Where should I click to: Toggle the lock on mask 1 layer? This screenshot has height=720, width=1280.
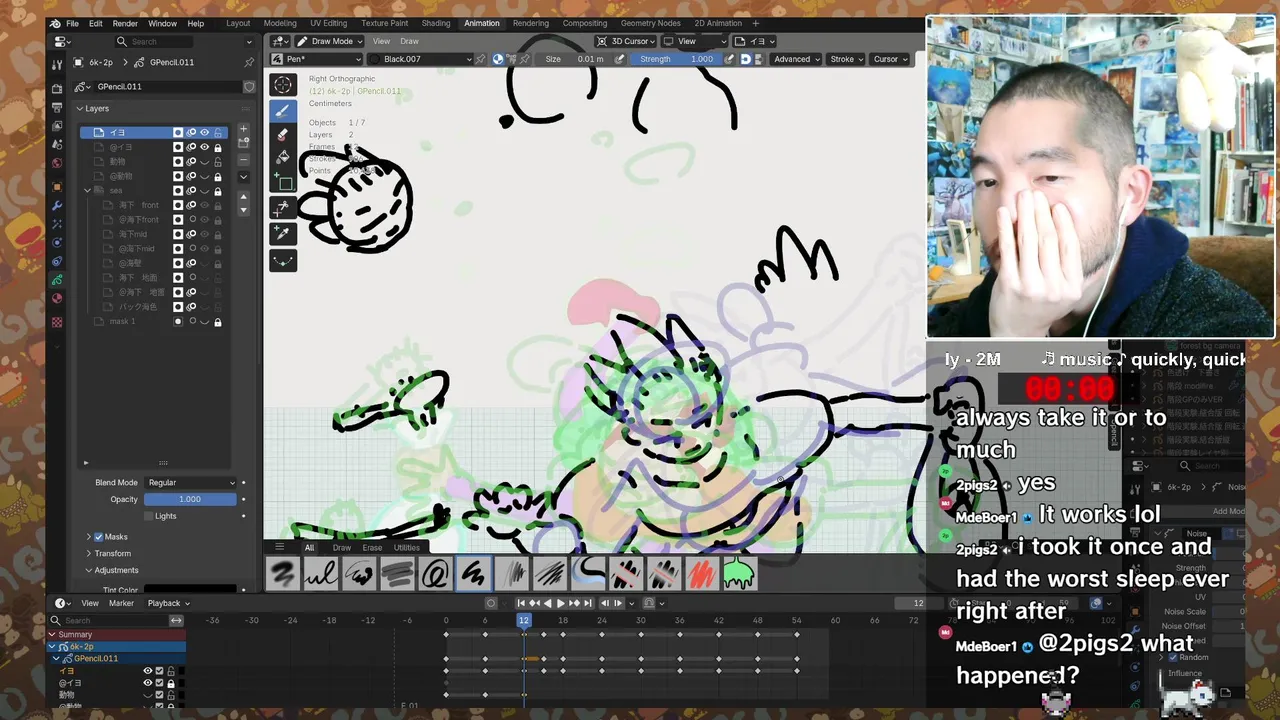point(218,321)
